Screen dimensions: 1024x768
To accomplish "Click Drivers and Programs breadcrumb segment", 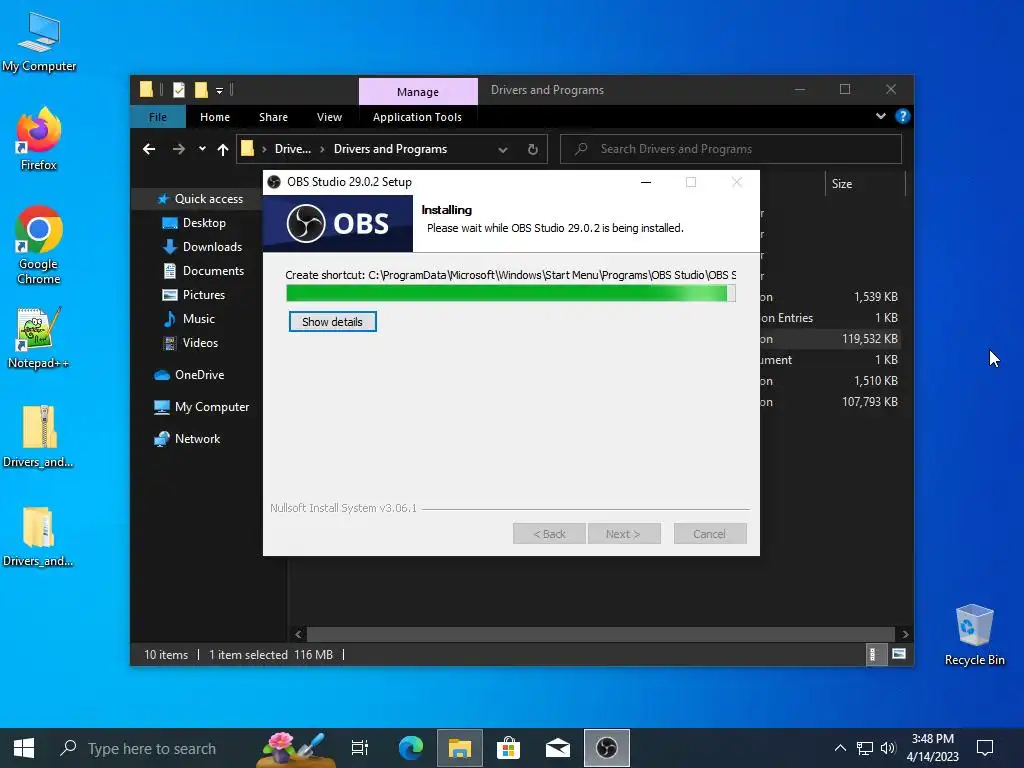I will [391, 149].
